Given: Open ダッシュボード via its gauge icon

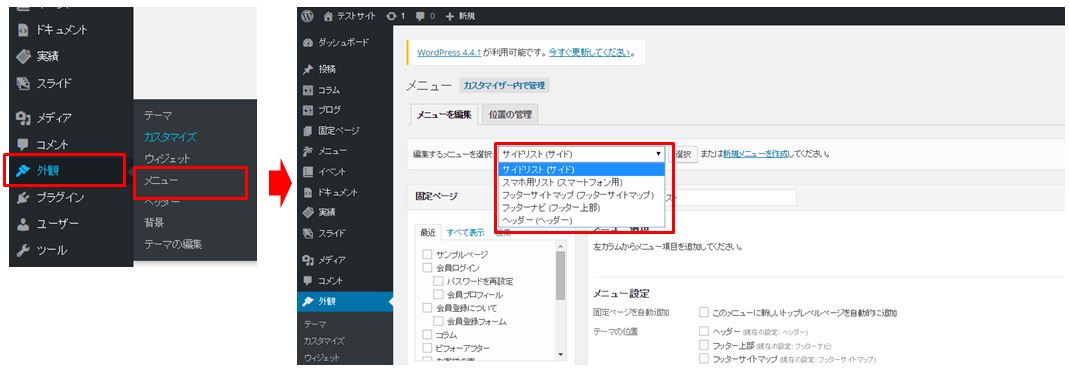Looking at the screenshot, I should point(308,42).
